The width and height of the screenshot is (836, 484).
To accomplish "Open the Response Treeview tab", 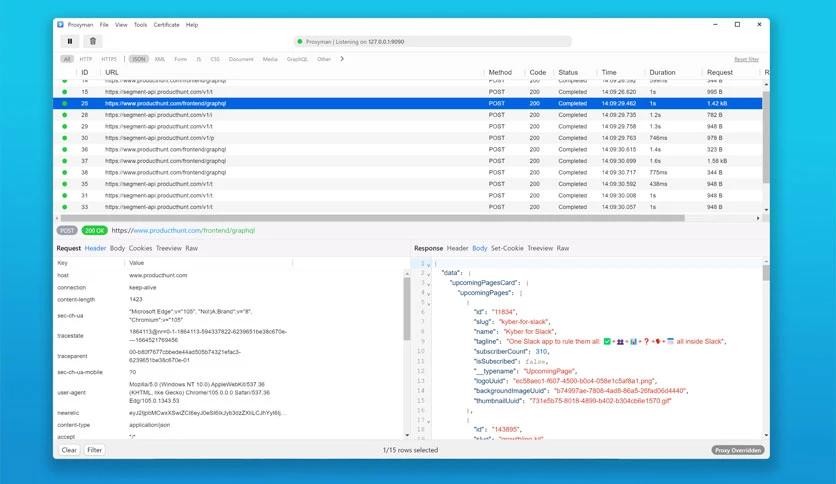I will [540, 248].
